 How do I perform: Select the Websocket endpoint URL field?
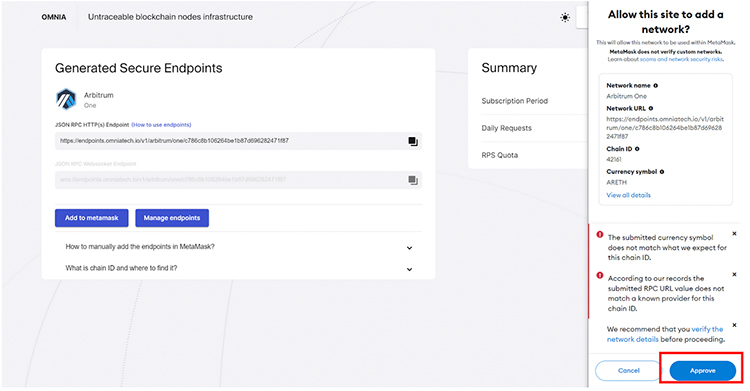[x=238, y=180]
